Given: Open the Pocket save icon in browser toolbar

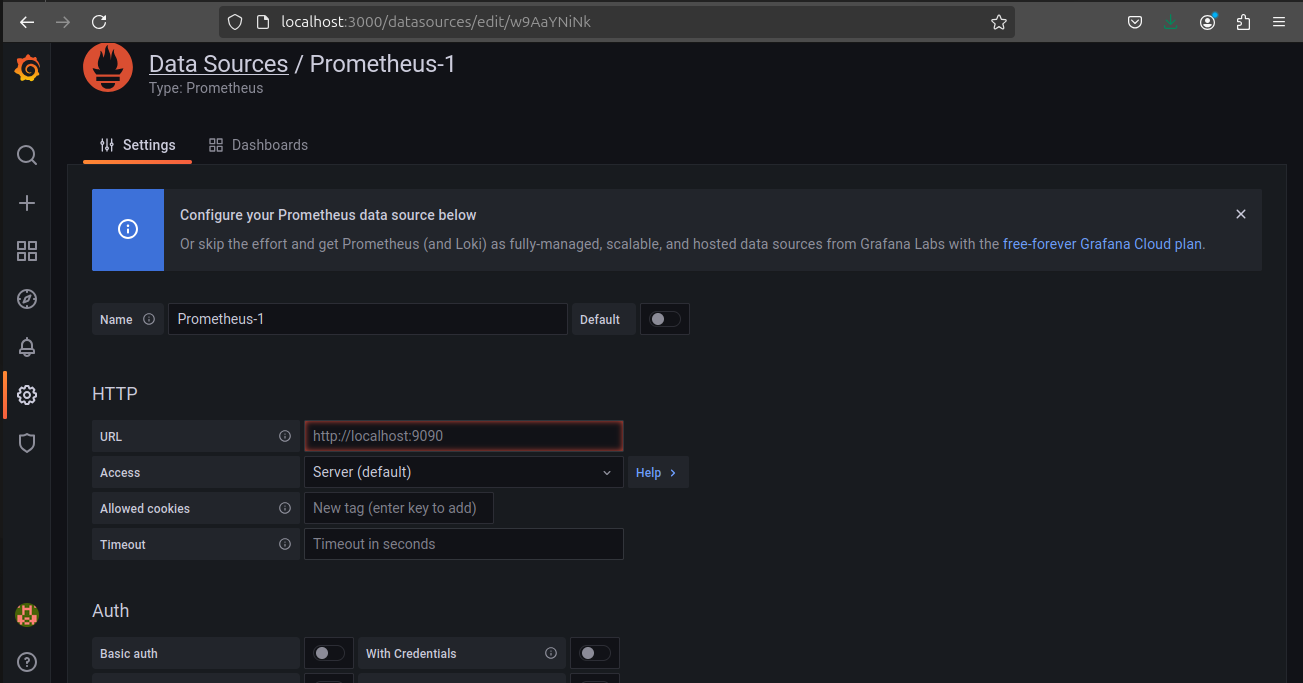Looking at the screenshot, I should [x=1135, y=22].
